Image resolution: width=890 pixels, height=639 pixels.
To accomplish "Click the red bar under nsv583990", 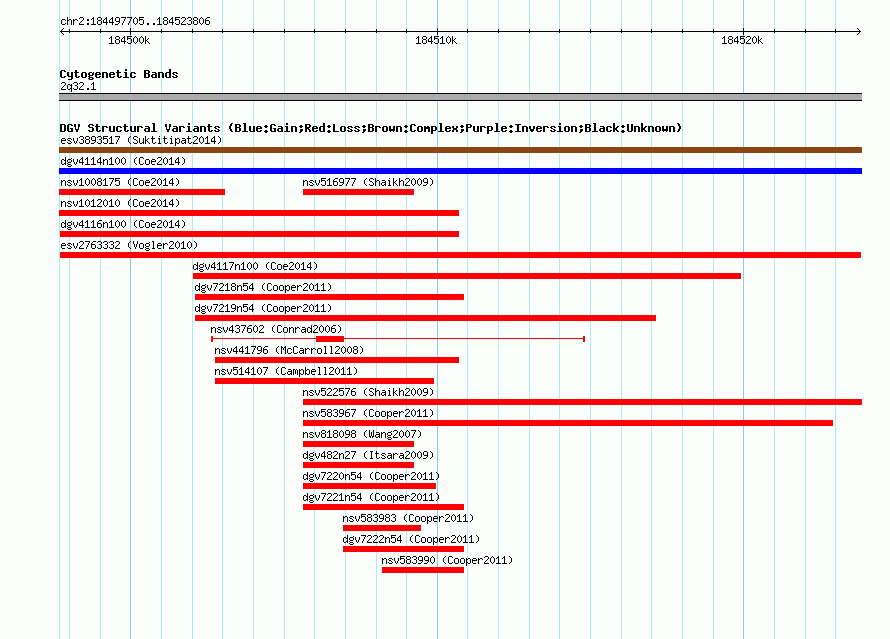I will [423, 570].
